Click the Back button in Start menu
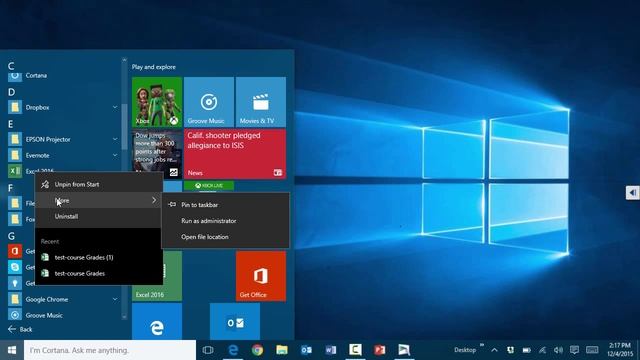The width and height of the screenshot is (640, 360). pyautogui.click(x=20, y=329)
